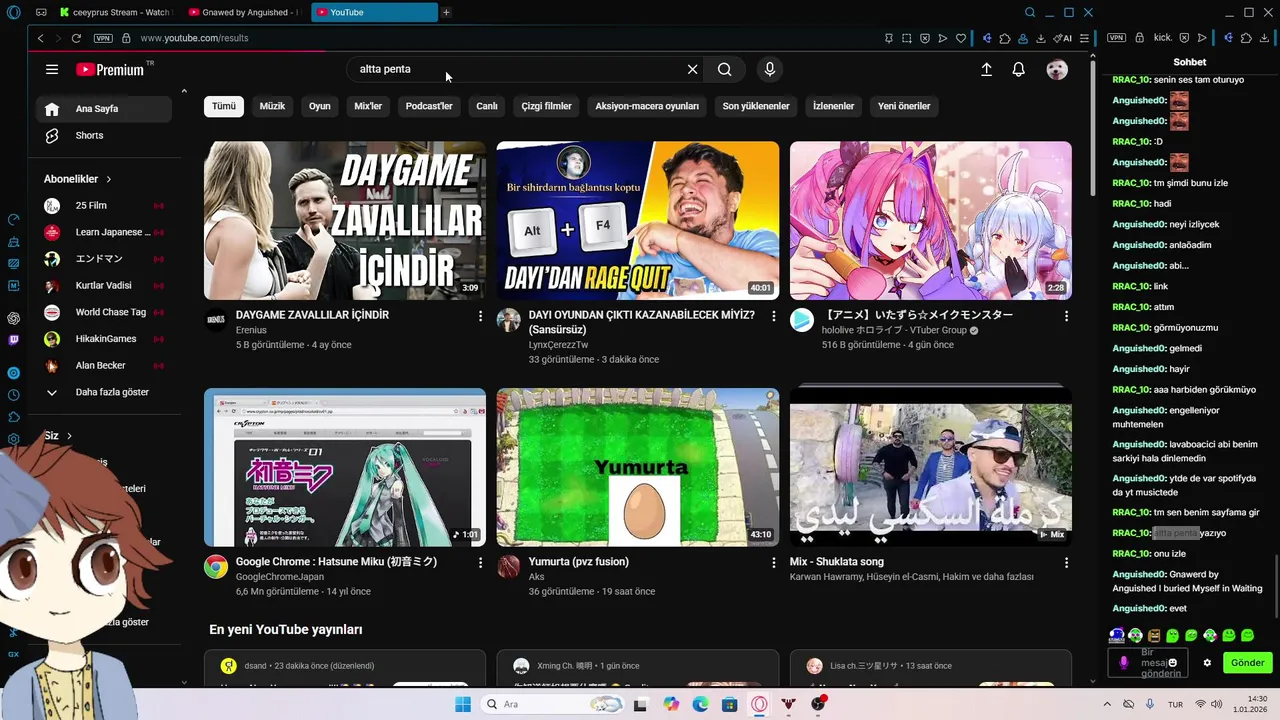Start voice search with microphone icon
1280x720 pixels.
(769, 69)
